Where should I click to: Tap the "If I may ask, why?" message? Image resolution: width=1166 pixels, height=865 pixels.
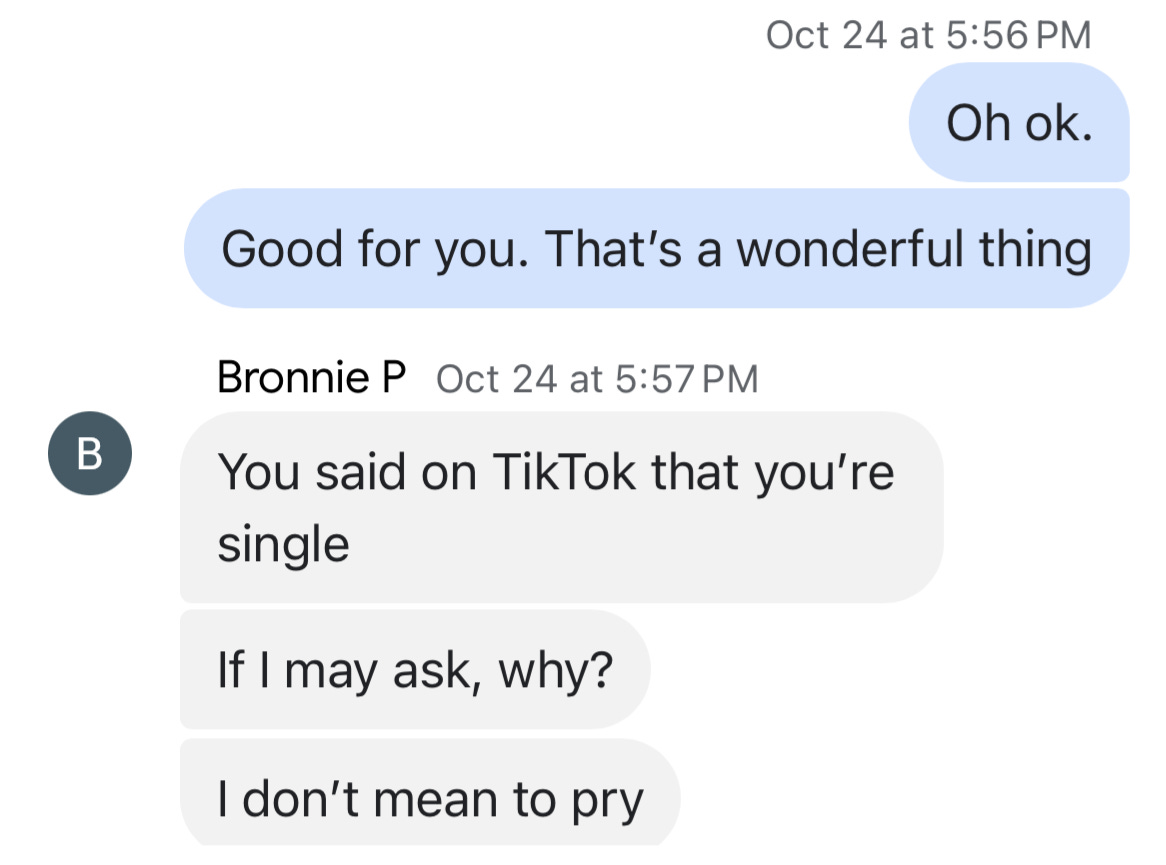[415, 669]
